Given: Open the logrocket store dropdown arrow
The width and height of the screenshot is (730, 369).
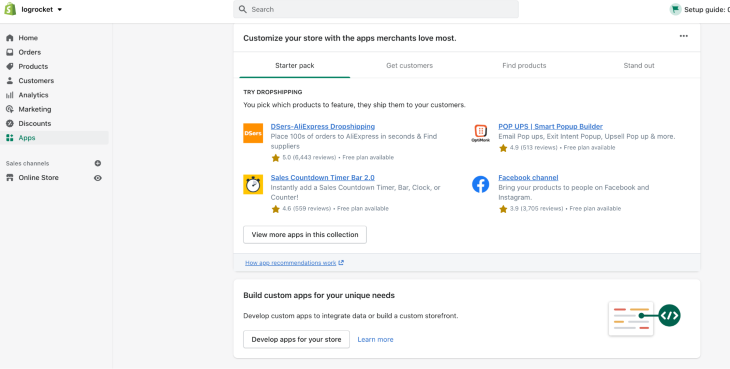Looking at the screenshot, I should (x=60, y=9).
